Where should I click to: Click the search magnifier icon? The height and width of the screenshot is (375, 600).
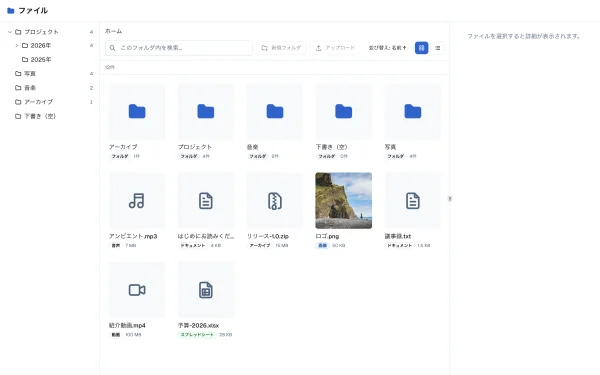point(112,48)
